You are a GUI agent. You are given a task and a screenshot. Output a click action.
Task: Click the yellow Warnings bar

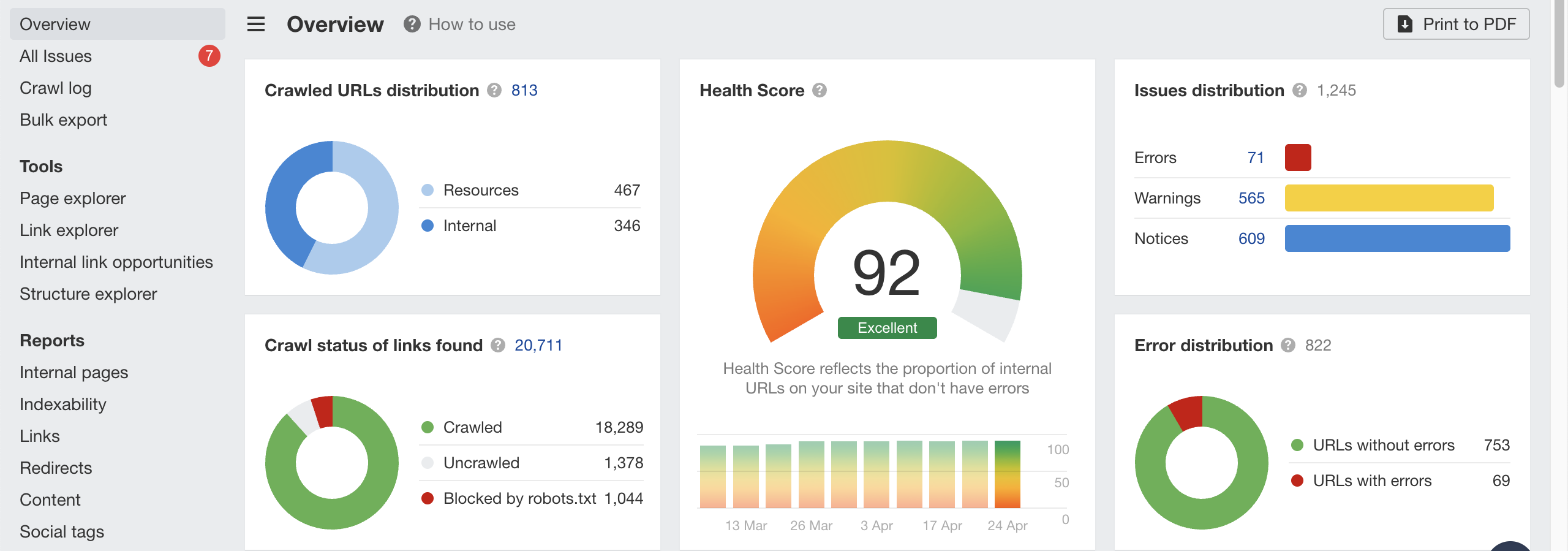click(1389, 198)
